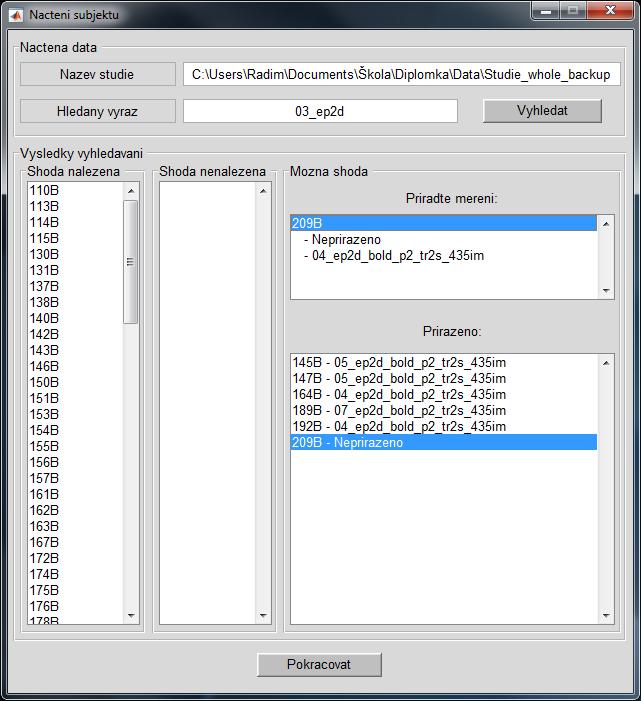Select subject 174B in the list

(75, 574)
